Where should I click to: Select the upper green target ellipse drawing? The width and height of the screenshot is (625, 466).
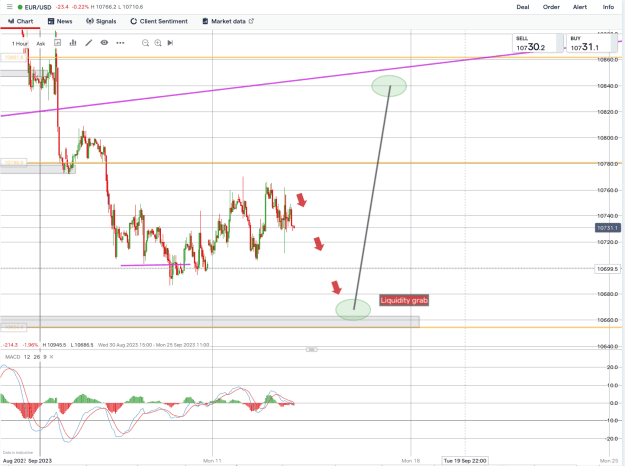click(389, 86)
